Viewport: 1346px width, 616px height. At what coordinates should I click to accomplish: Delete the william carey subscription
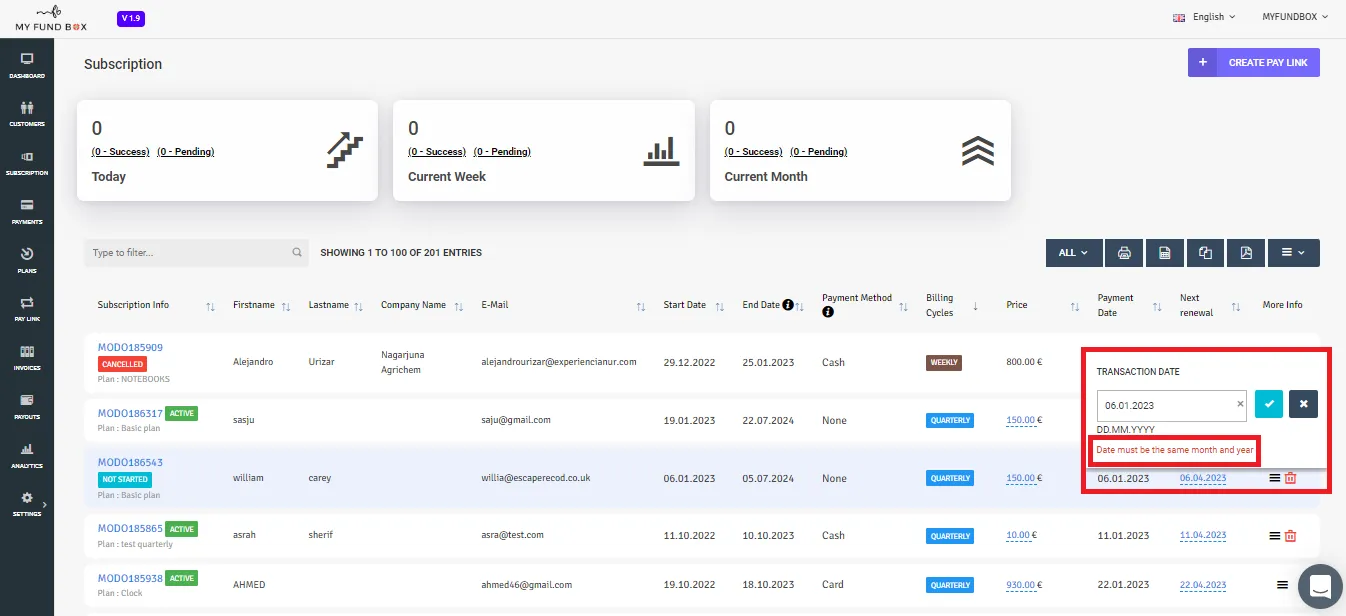coord(1290,478)
